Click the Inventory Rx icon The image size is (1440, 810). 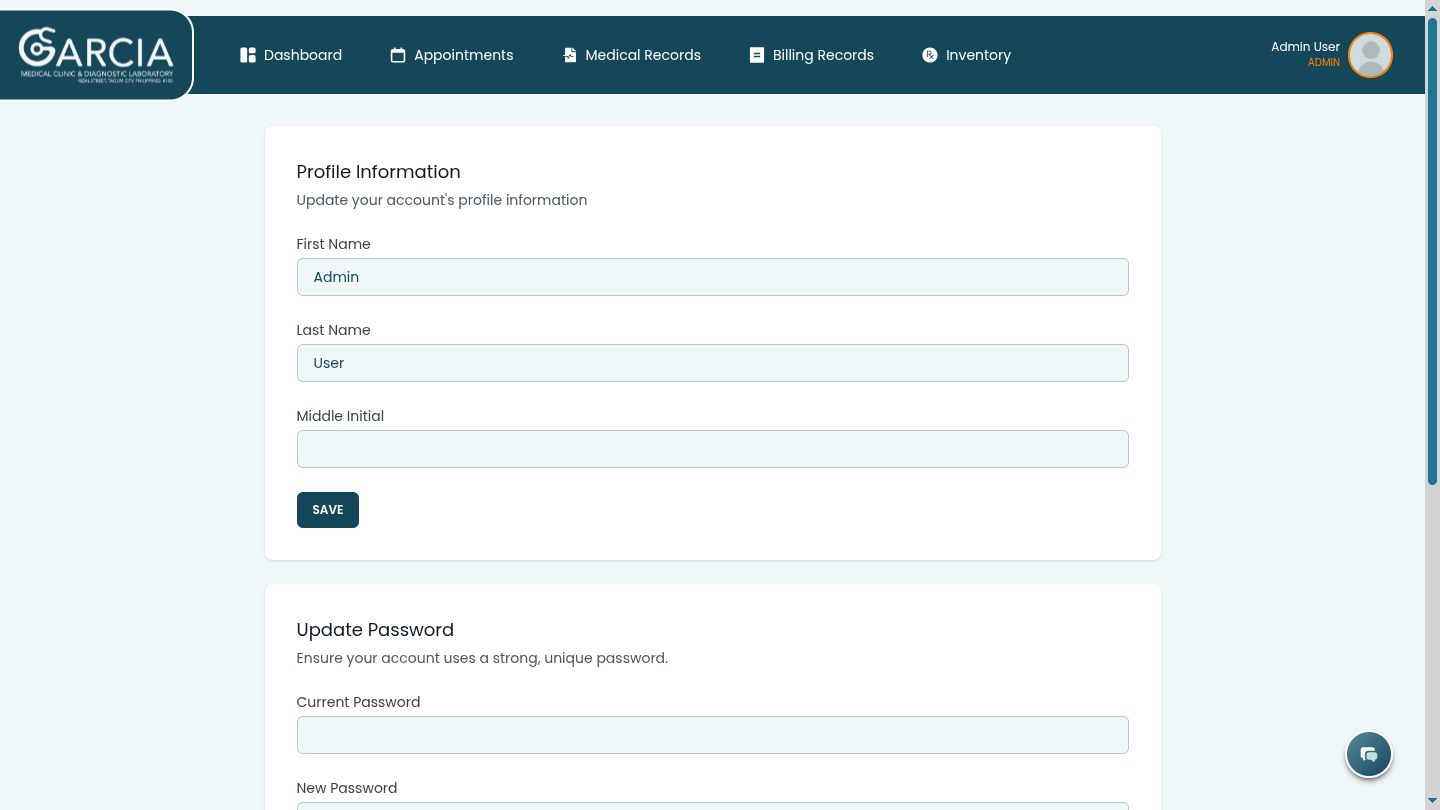pyautogui.click(x=930, y=55)
